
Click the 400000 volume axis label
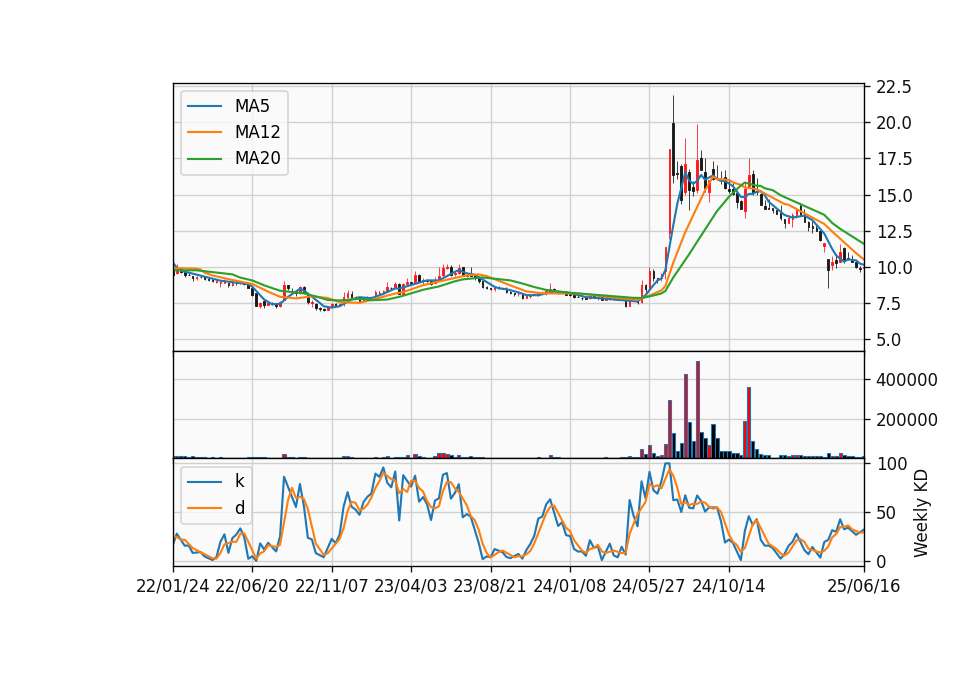[906, 380]
